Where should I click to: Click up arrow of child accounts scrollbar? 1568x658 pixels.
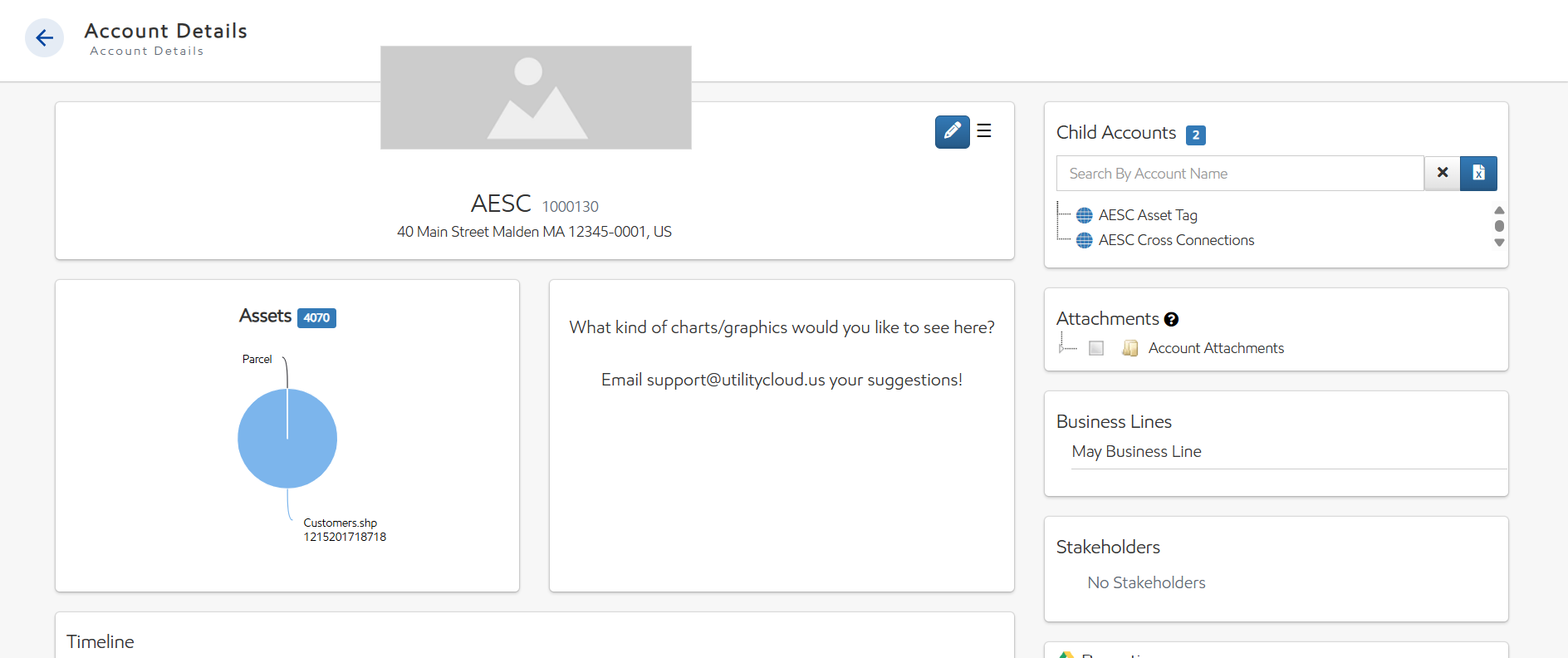pos(1499,210)
